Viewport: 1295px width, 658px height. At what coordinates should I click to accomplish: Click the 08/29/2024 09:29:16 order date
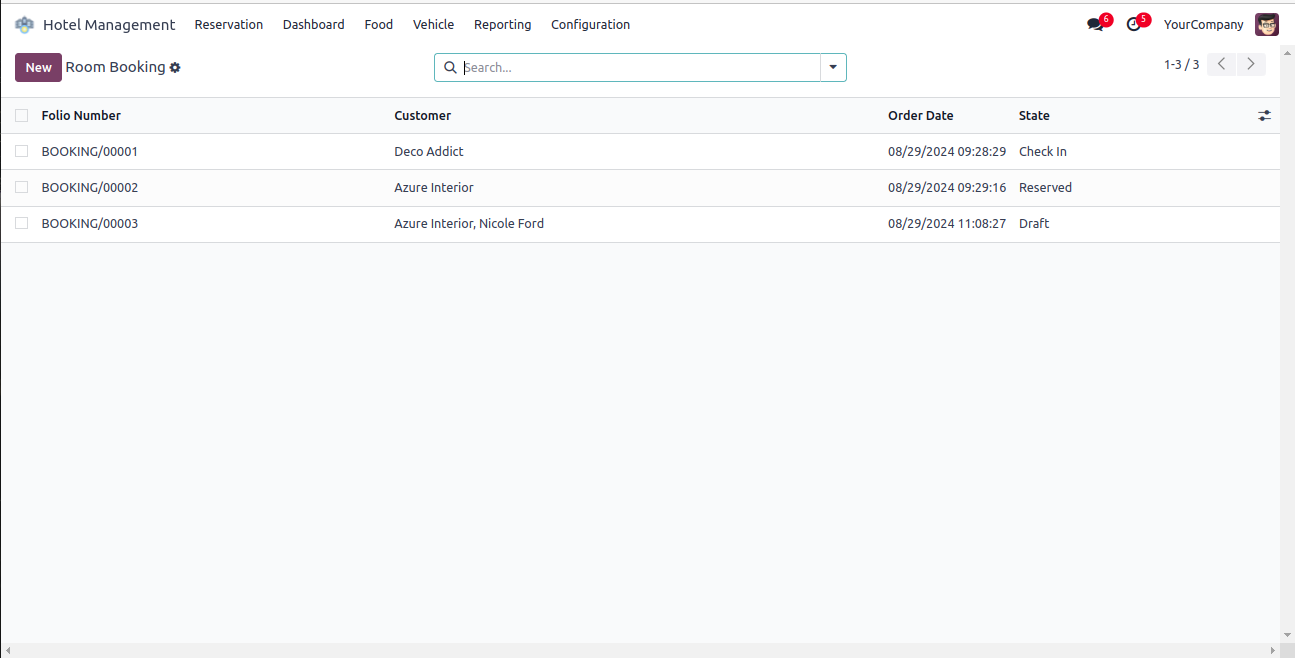click(947, 188)
